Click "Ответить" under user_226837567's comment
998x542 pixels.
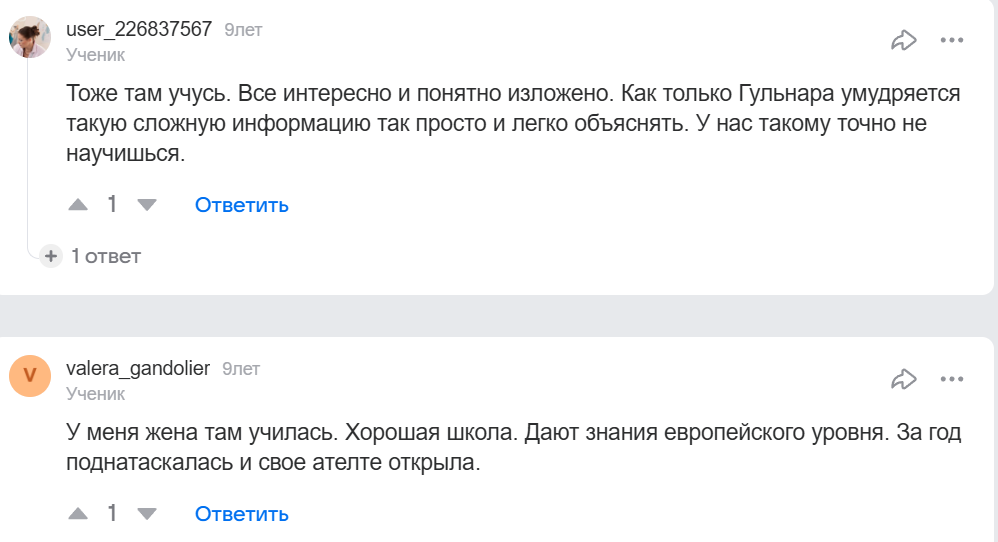click(x=242, y=205)
